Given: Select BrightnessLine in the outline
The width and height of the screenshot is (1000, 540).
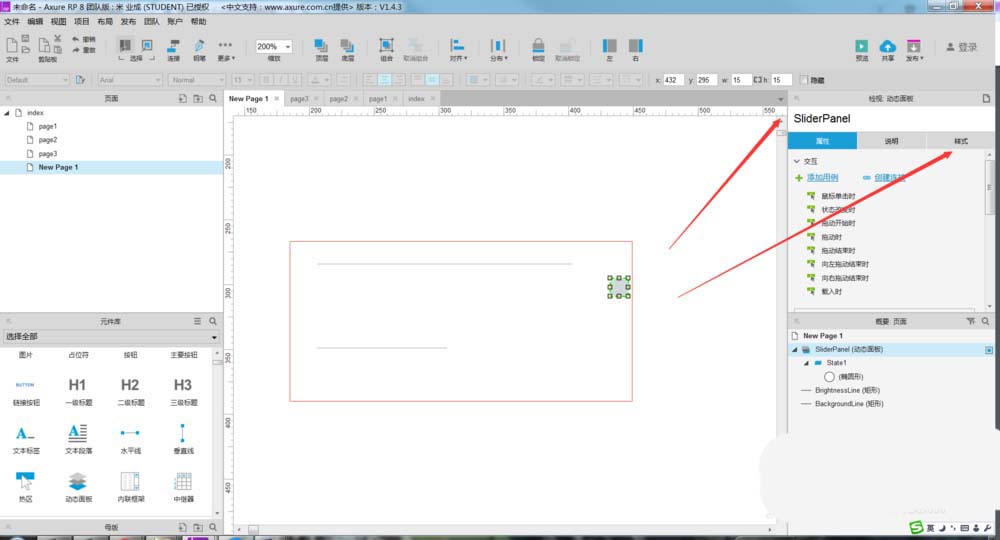Looking at the screenshot, I should [x=847, y=390].
